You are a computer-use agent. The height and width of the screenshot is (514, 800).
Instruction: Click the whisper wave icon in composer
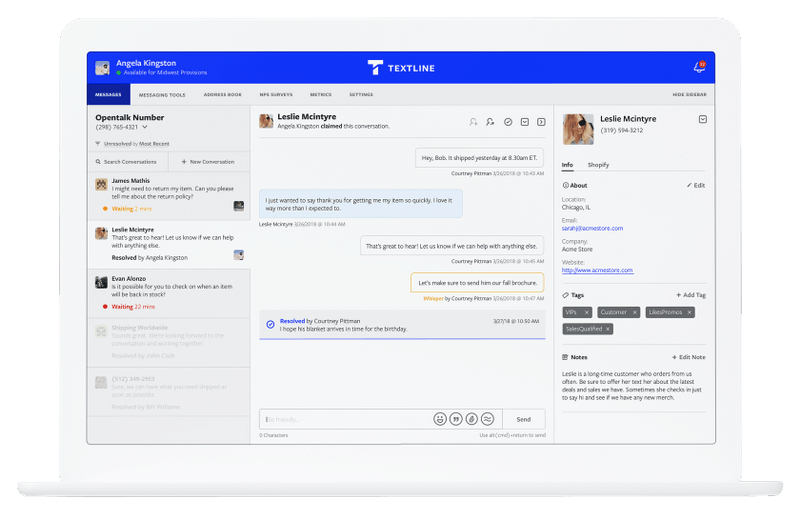click(487, 419)
